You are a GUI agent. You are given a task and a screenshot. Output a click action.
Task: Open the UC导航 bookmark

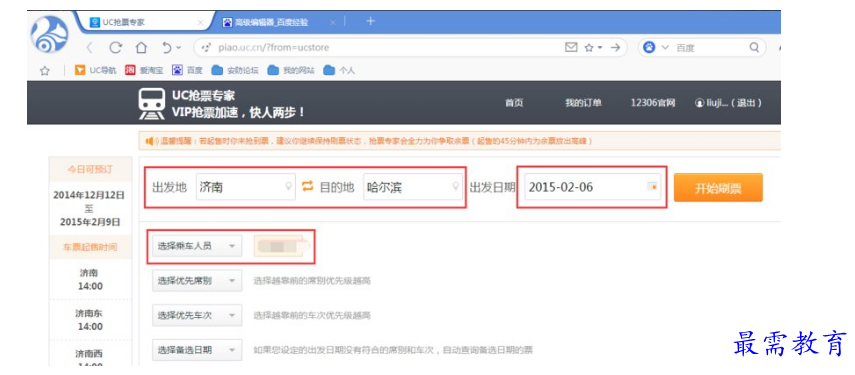95,70
